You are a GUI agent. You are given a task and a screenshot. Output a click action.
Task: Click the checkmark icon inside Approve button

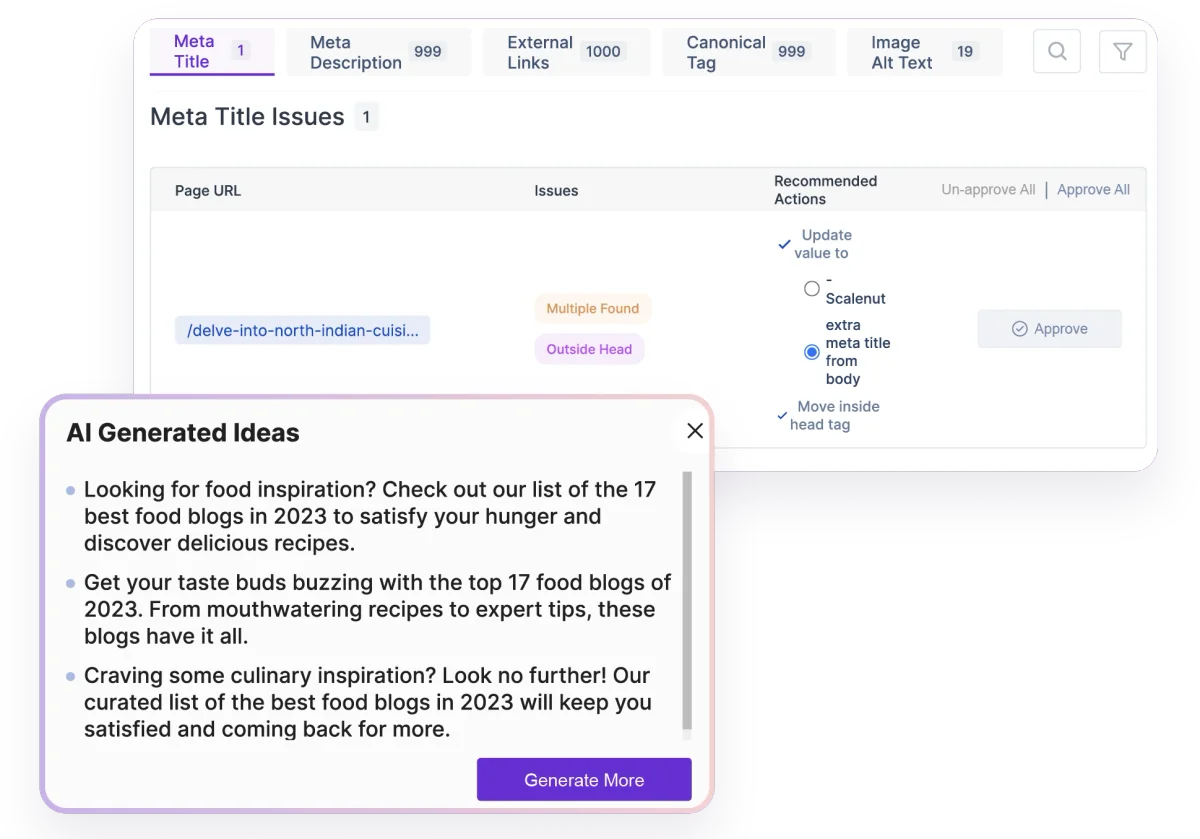point(1019,328)
